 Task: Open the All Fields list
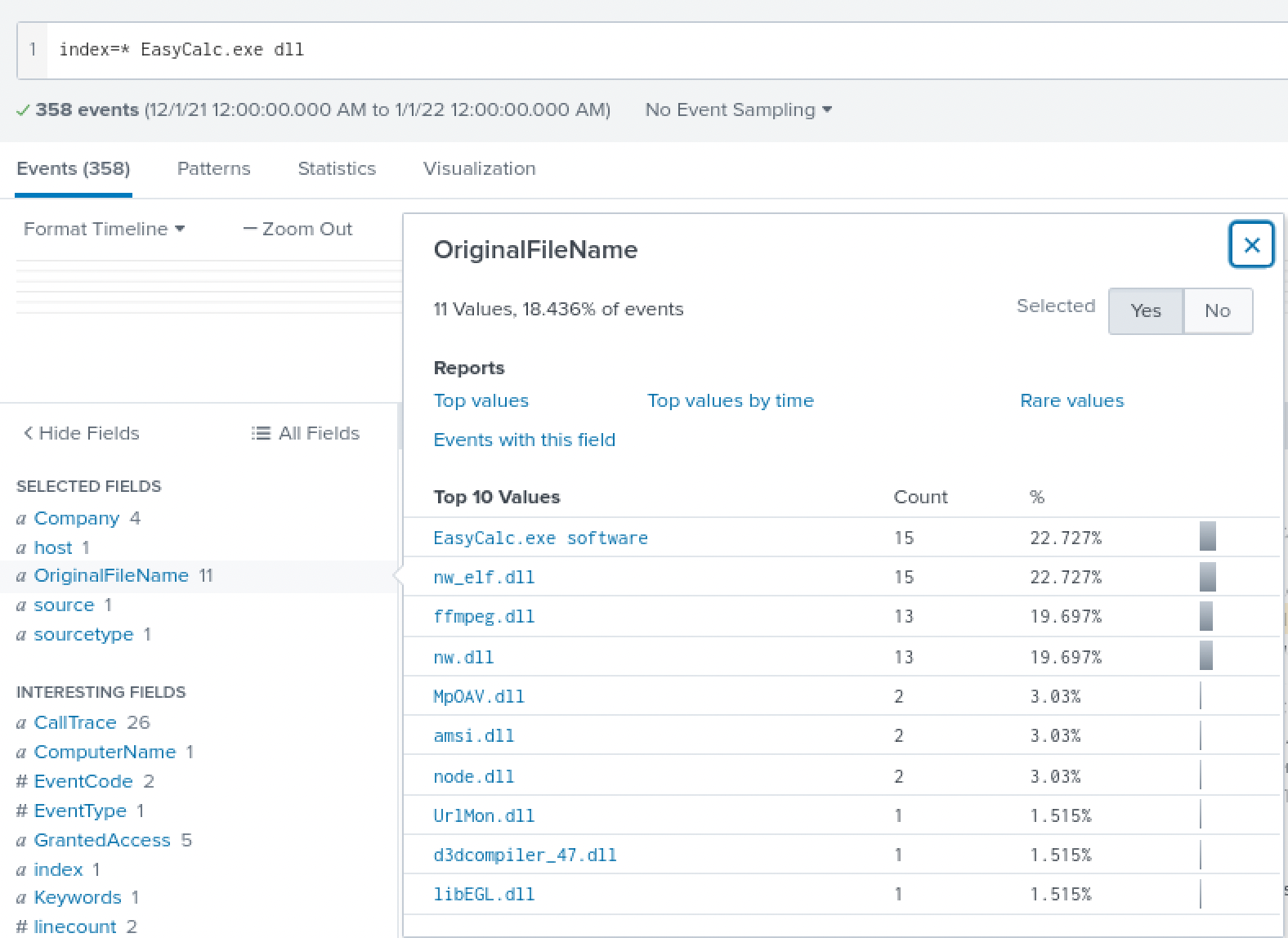click(x=306, y=433)
